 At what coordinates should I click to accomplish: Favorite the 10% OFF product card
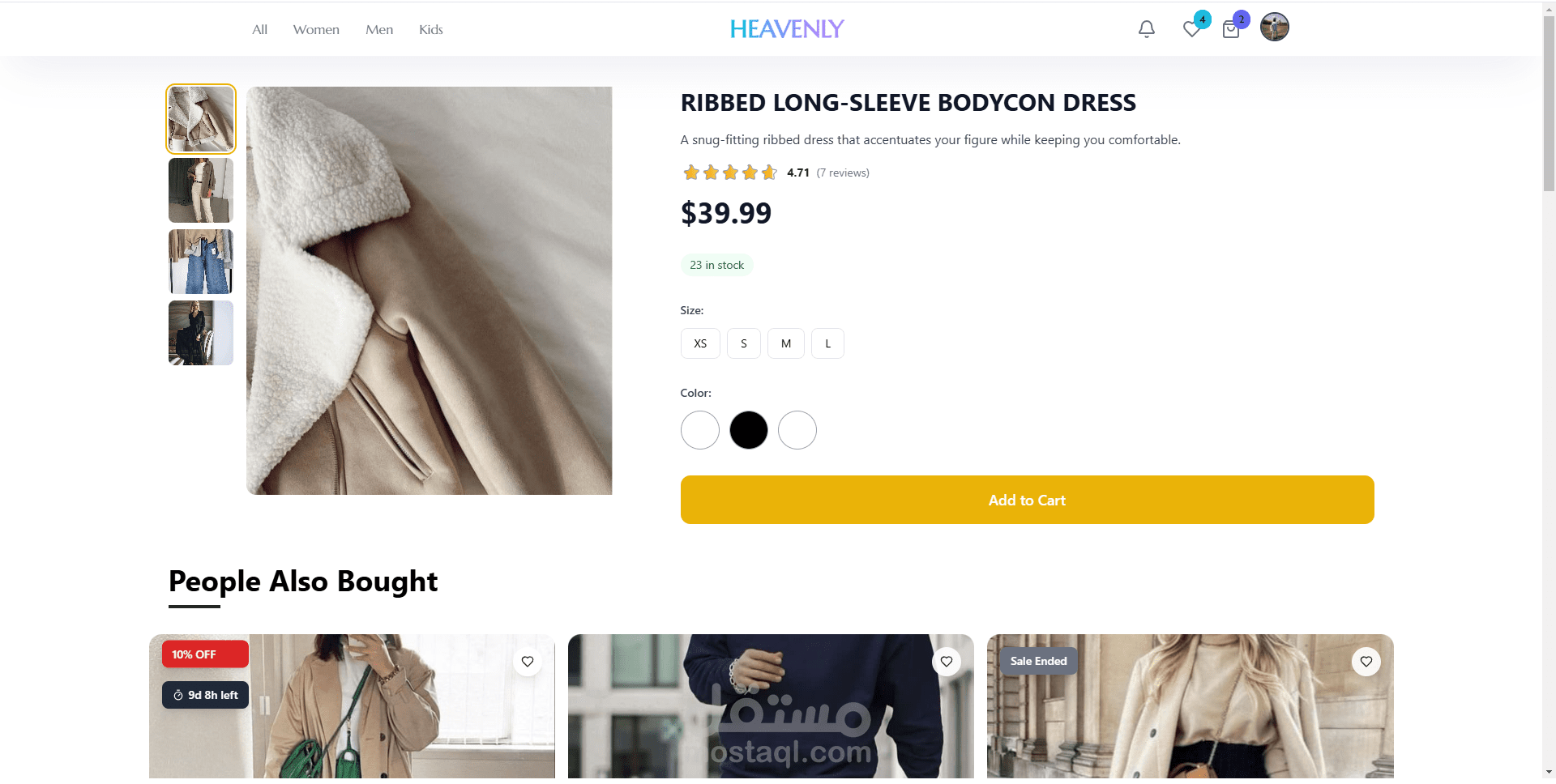528,662
